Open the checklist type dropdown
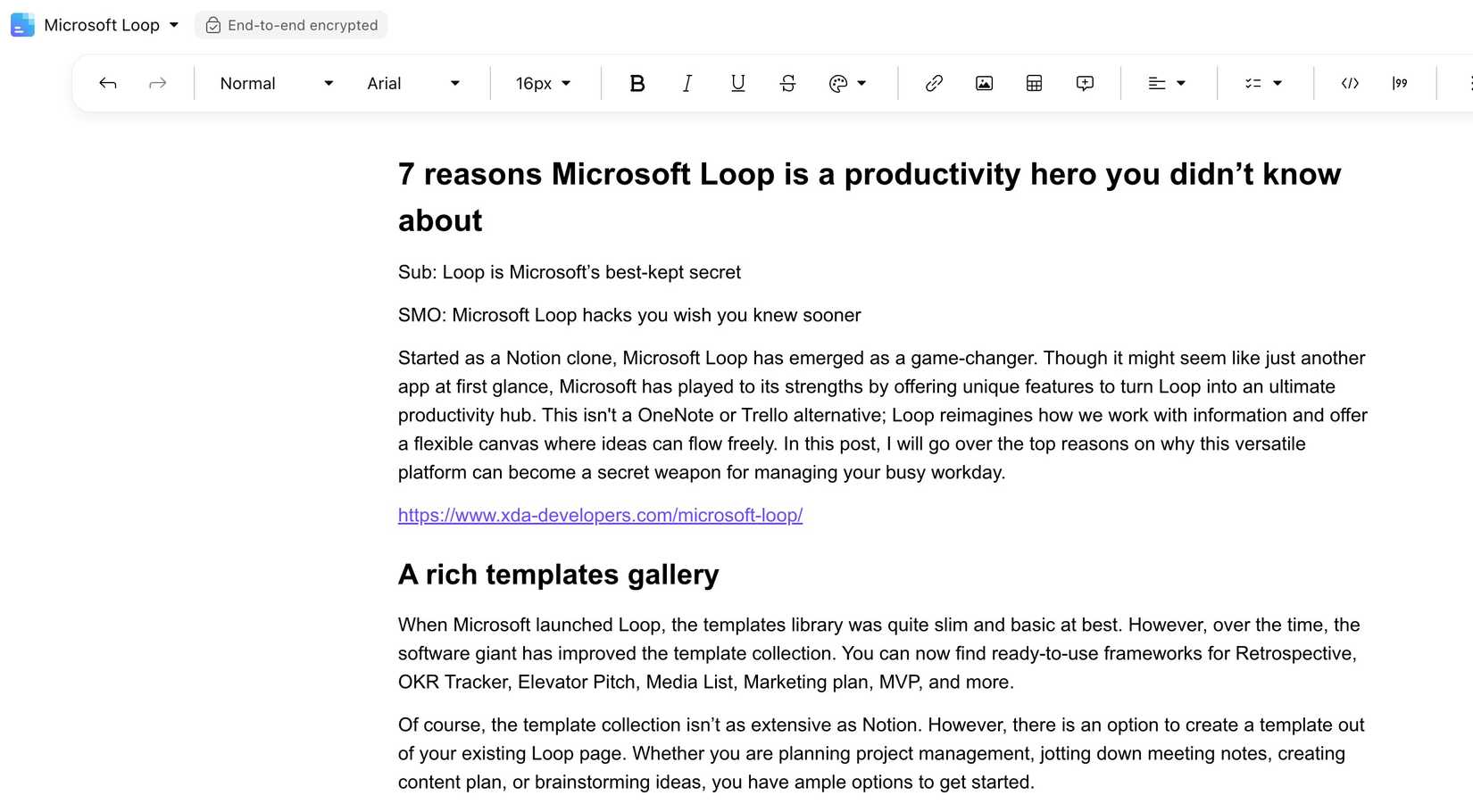 click(1263, 83)
